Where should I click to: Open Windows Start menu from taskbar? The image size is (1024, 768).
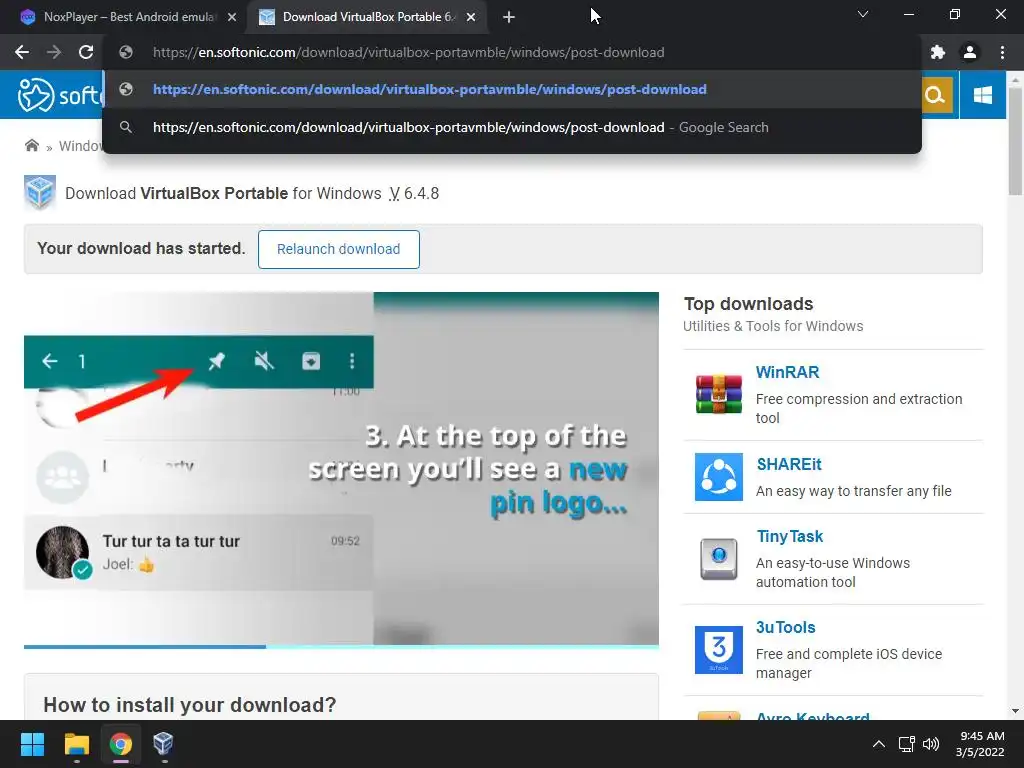click(x=32, y=744)
